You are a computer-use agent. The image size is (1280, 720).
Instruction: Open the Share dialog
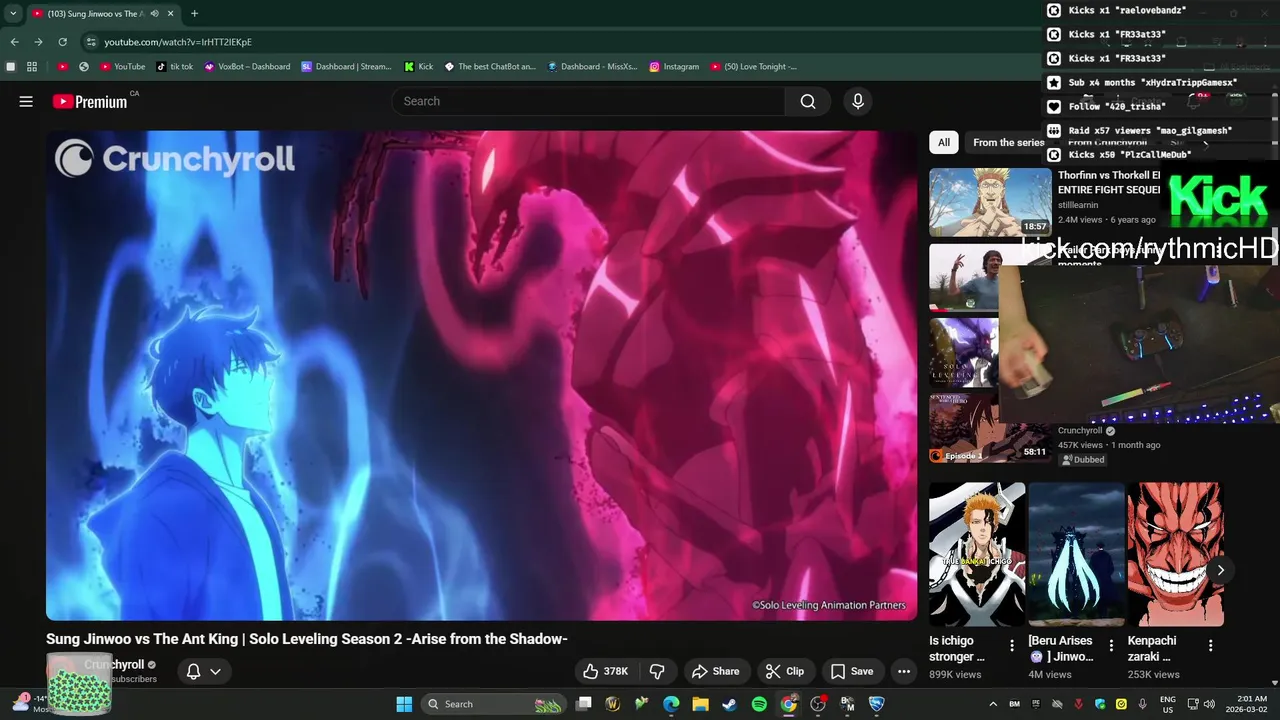point(715,671)
